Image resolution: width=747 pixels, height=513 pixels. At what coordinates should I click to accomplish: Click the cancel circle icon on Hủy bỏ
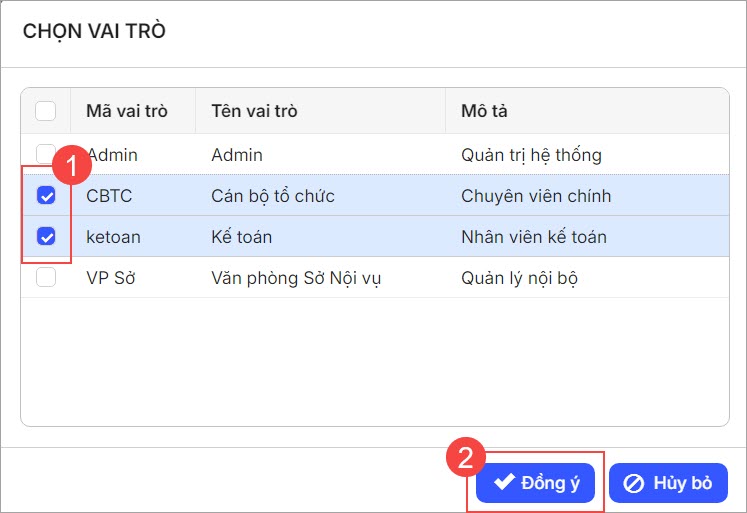[634, 483]
